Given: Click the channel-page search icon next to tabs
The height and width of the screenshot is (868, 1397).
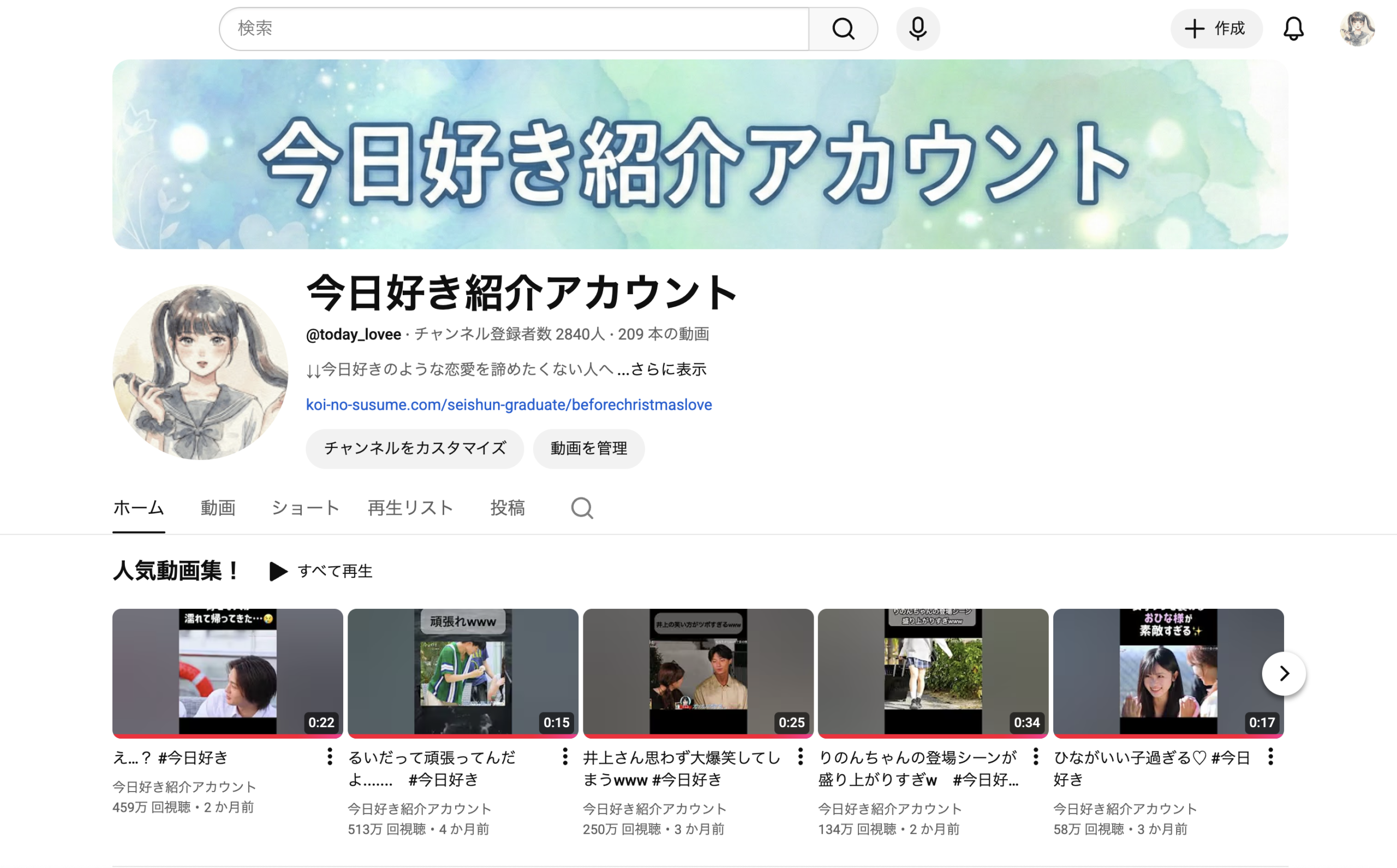Looking at the screenshot, I should coord(582,507).
